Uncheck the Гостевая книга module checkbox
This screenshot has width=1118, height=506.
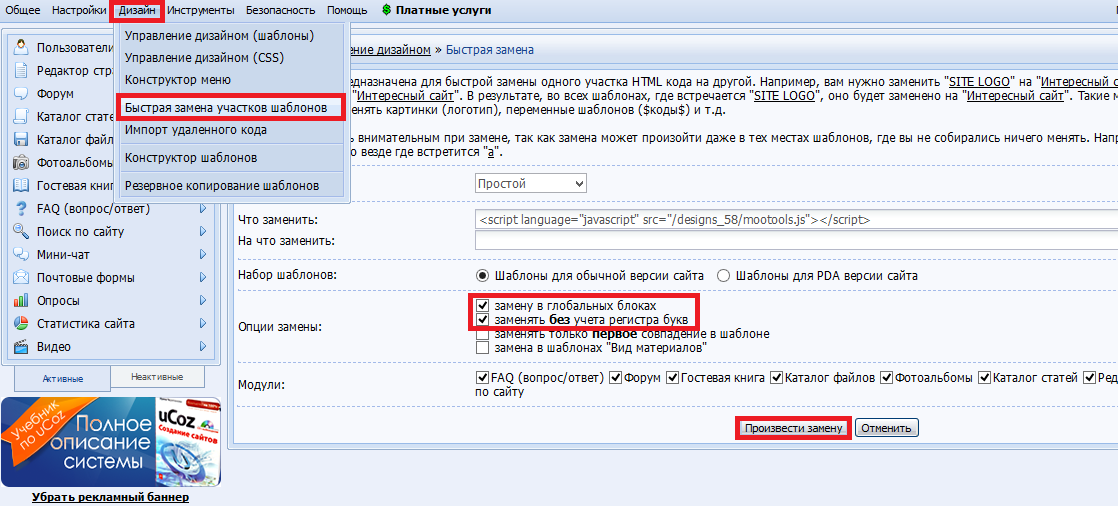click(672, 377)
